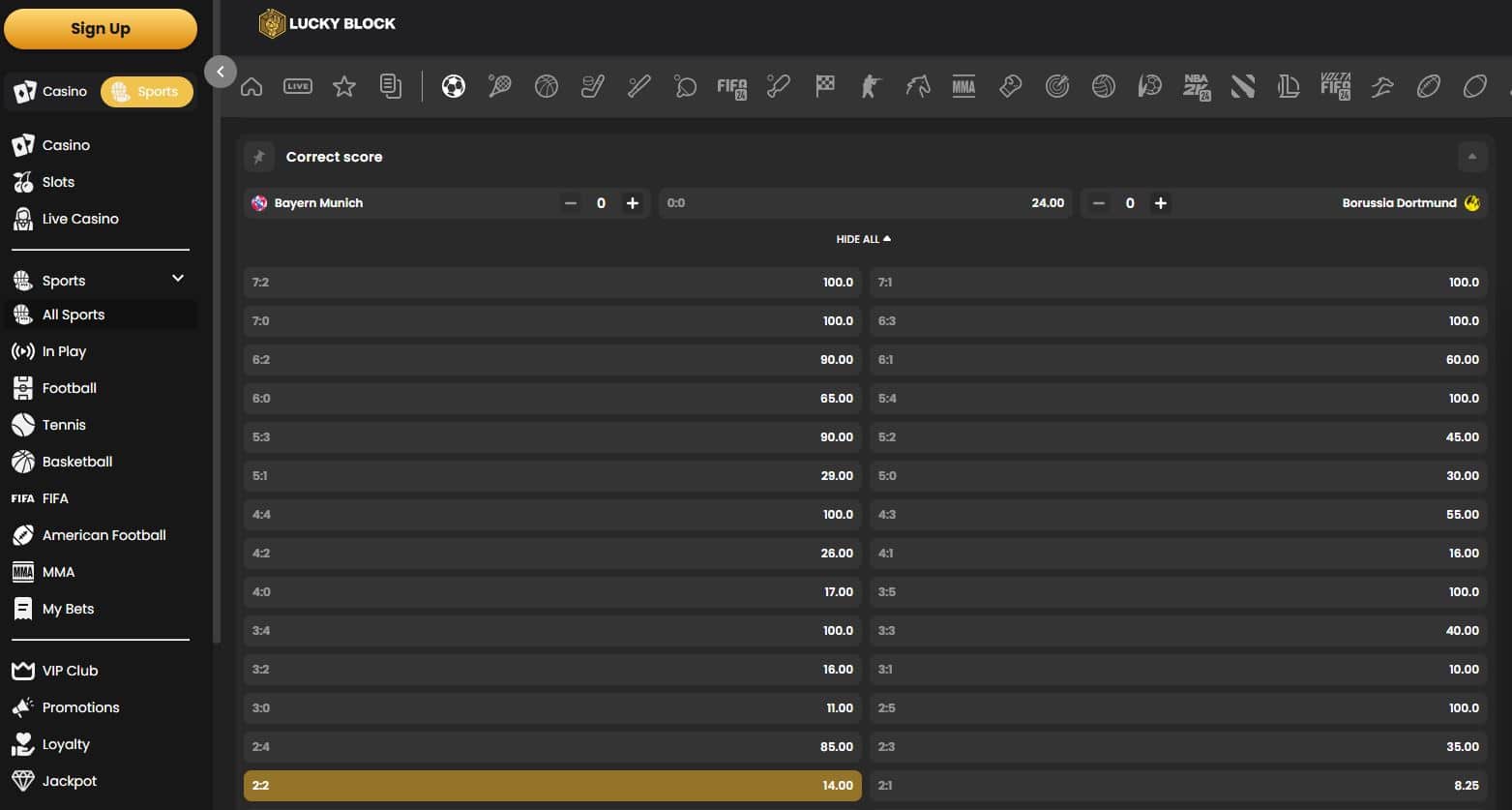The image size is (1512, 810).
Task: Select the table tennis paddle icon
Action: tap(686, 87)
